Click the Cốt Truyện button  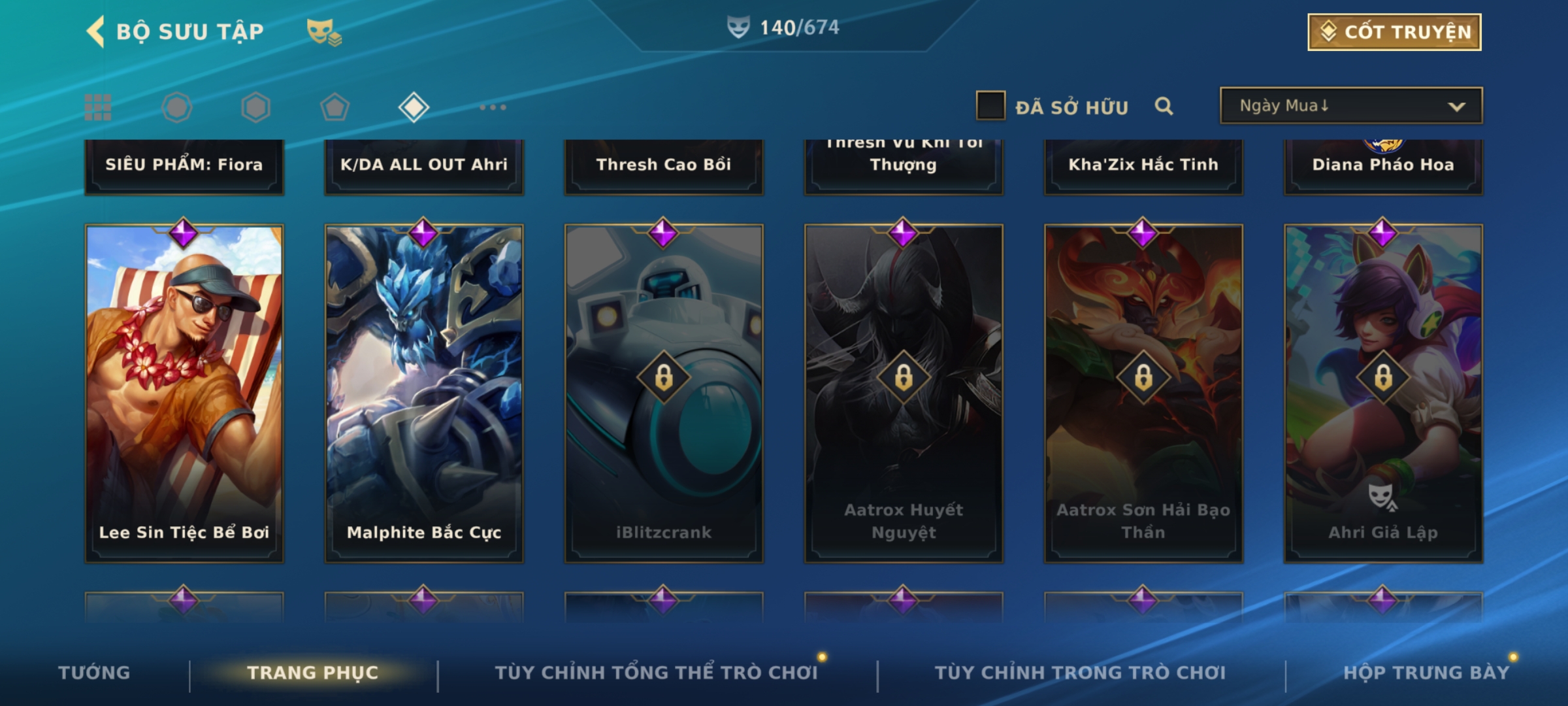coord(1394,31)
